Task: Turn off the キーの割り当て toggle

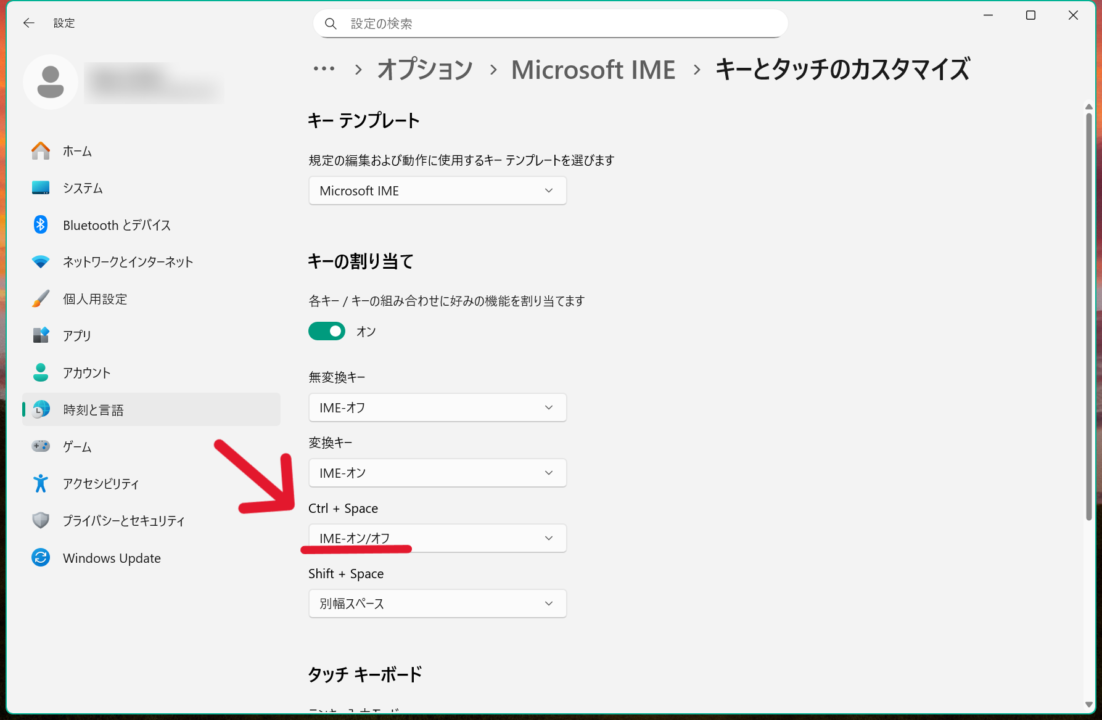Action: (x=327, y=331)
